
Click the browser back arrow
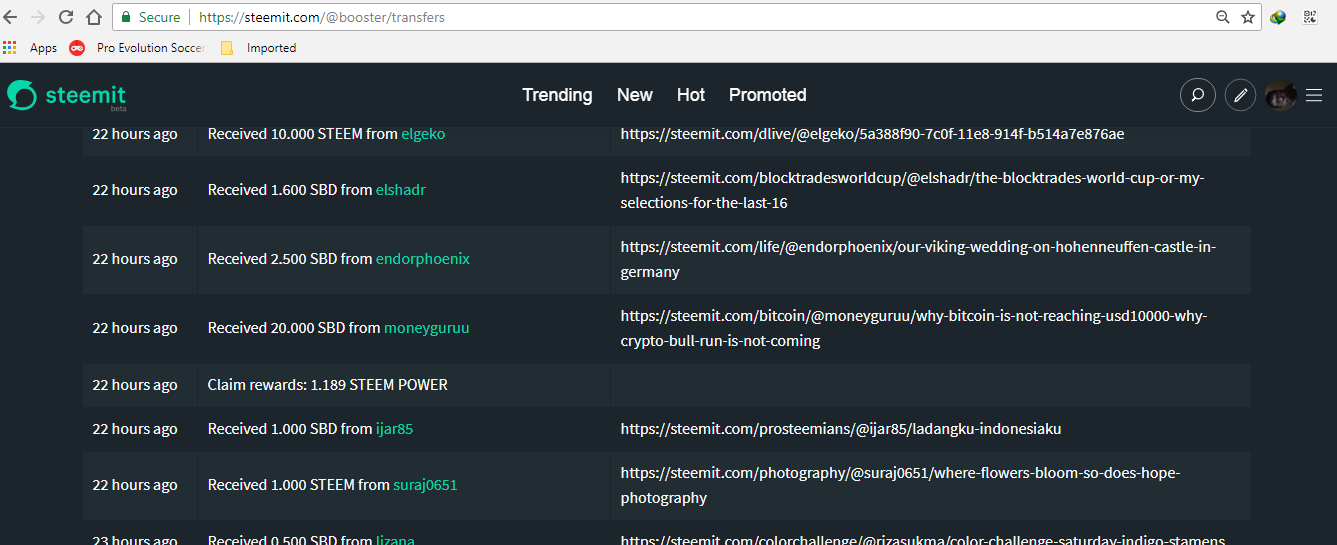11,17
